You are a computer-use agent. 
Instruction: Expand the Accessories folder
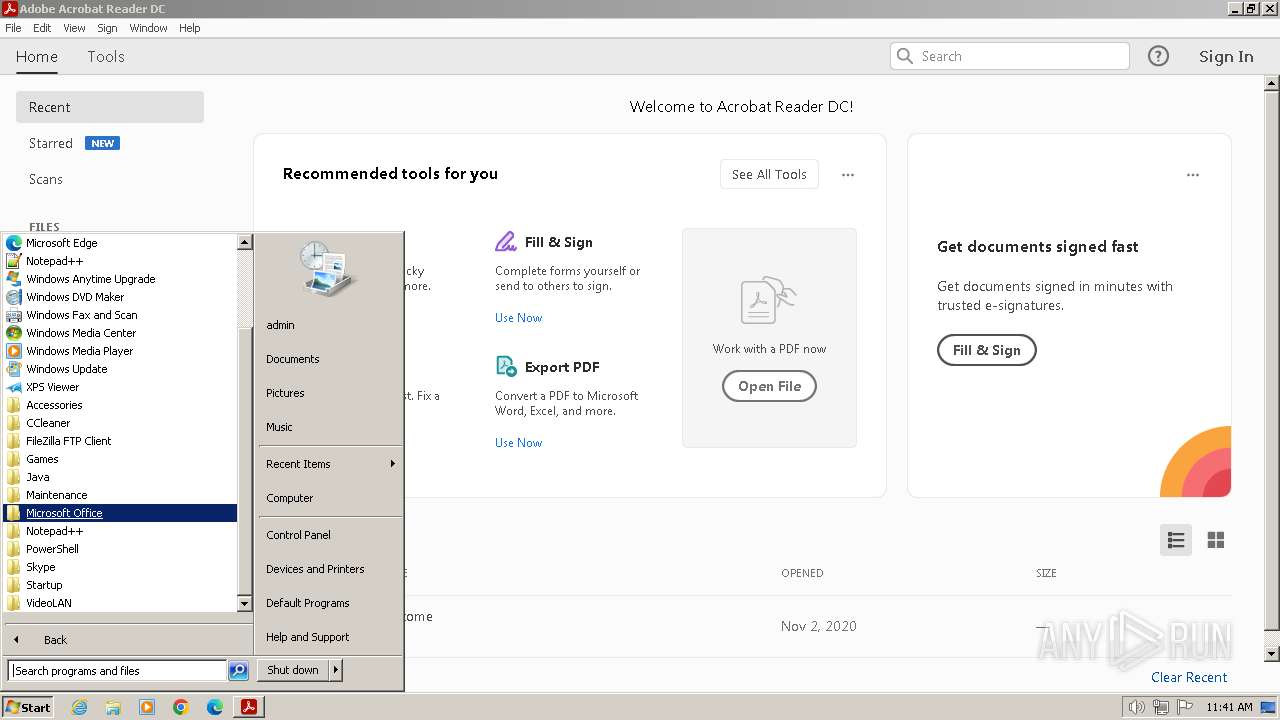[120, 405]
